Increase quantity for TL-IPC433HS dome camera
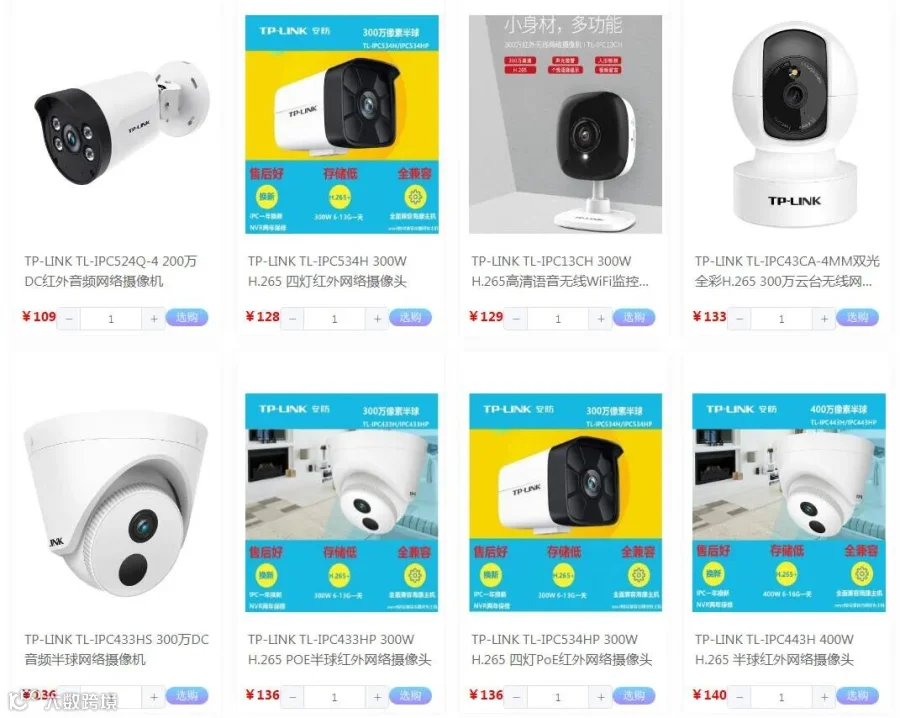This screenshot has height=718, width=900. tap(153, 697)
